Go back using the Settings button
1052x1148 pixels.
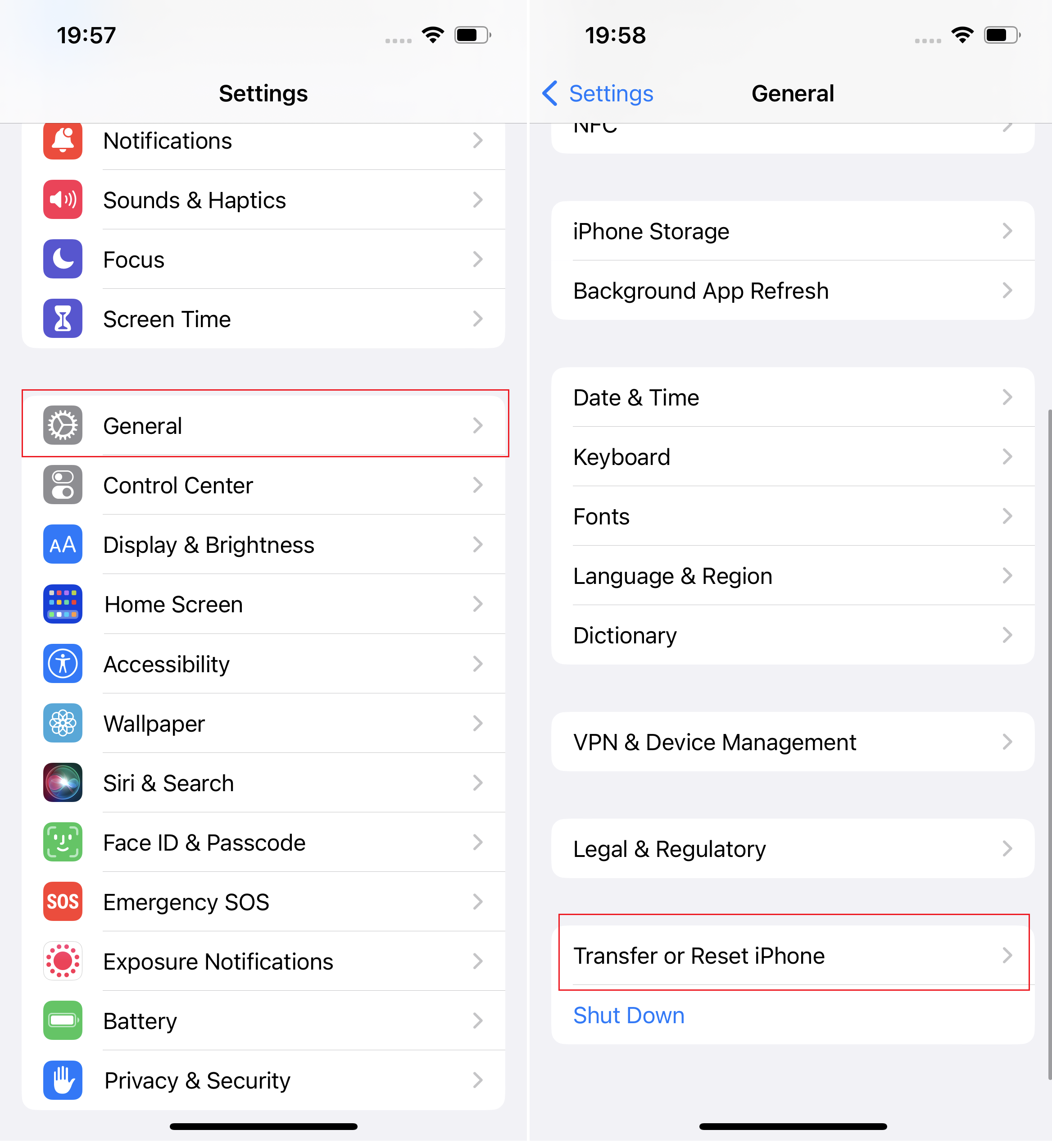point(598,93)
